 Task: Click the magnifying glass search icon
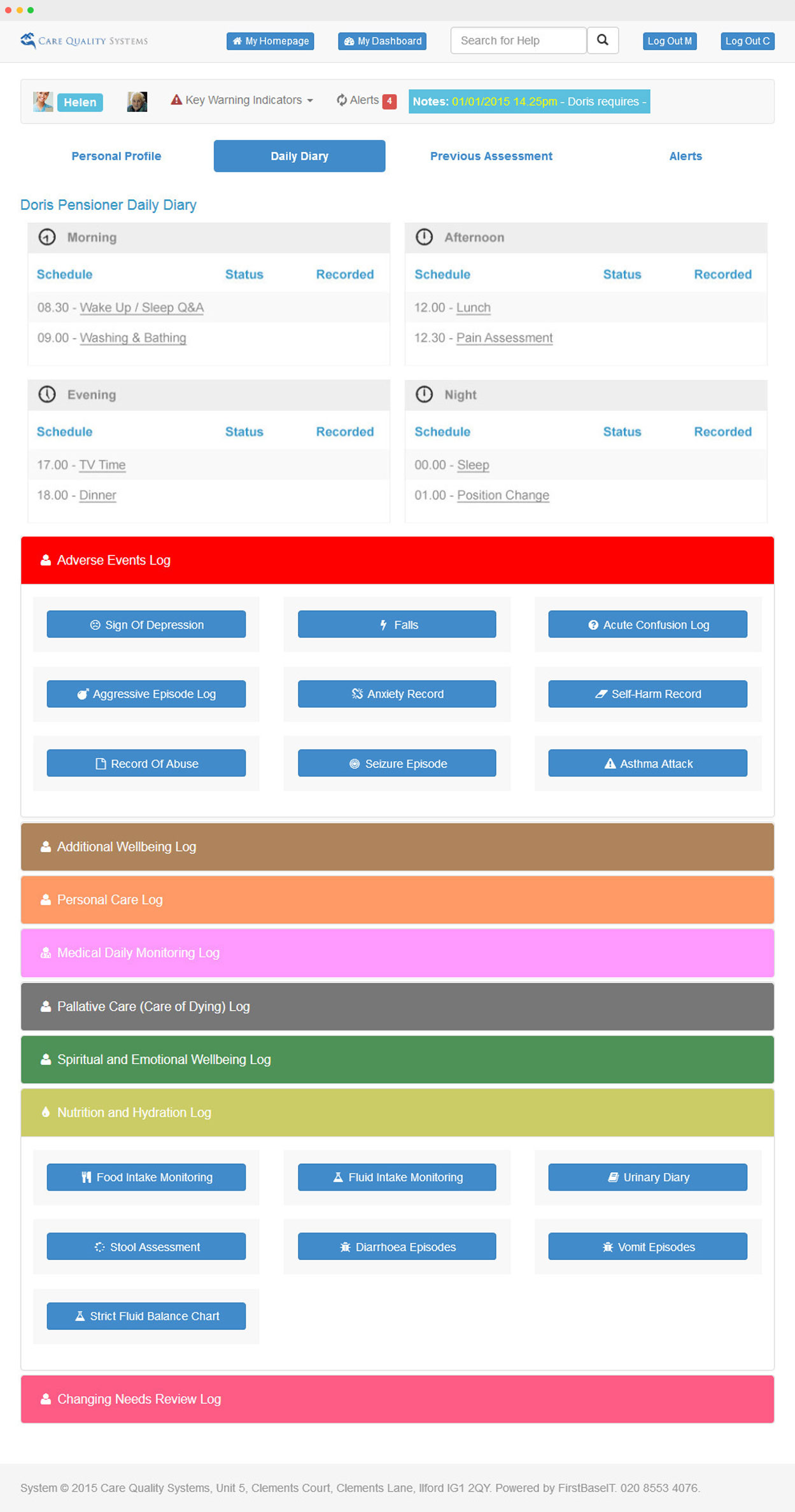(x=602, y=41)
